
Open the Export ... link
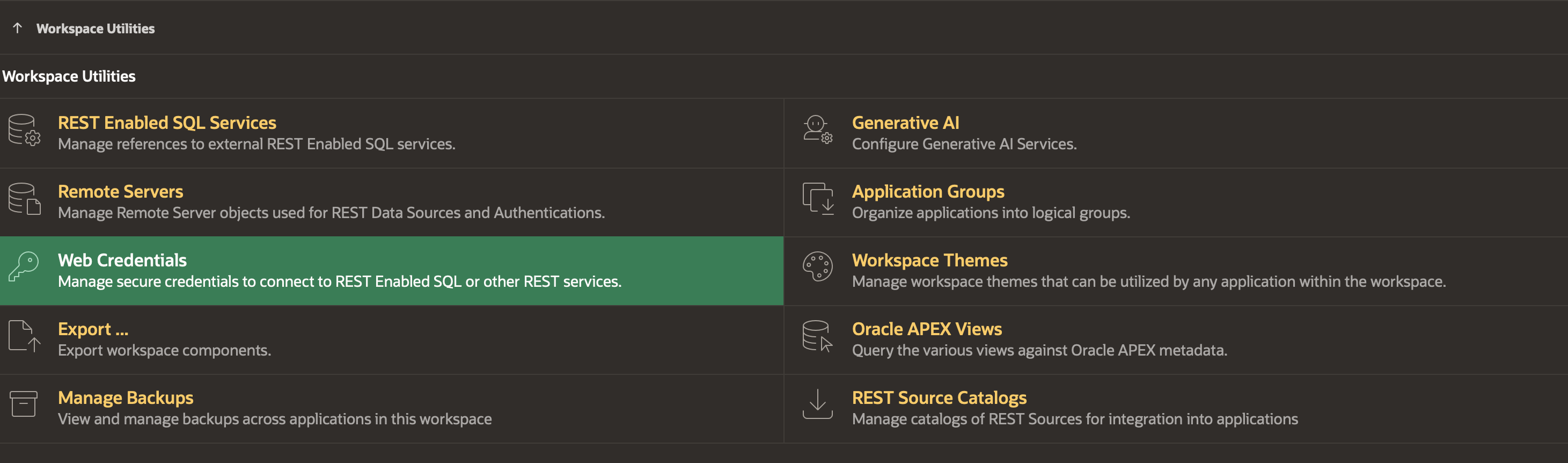93,329
